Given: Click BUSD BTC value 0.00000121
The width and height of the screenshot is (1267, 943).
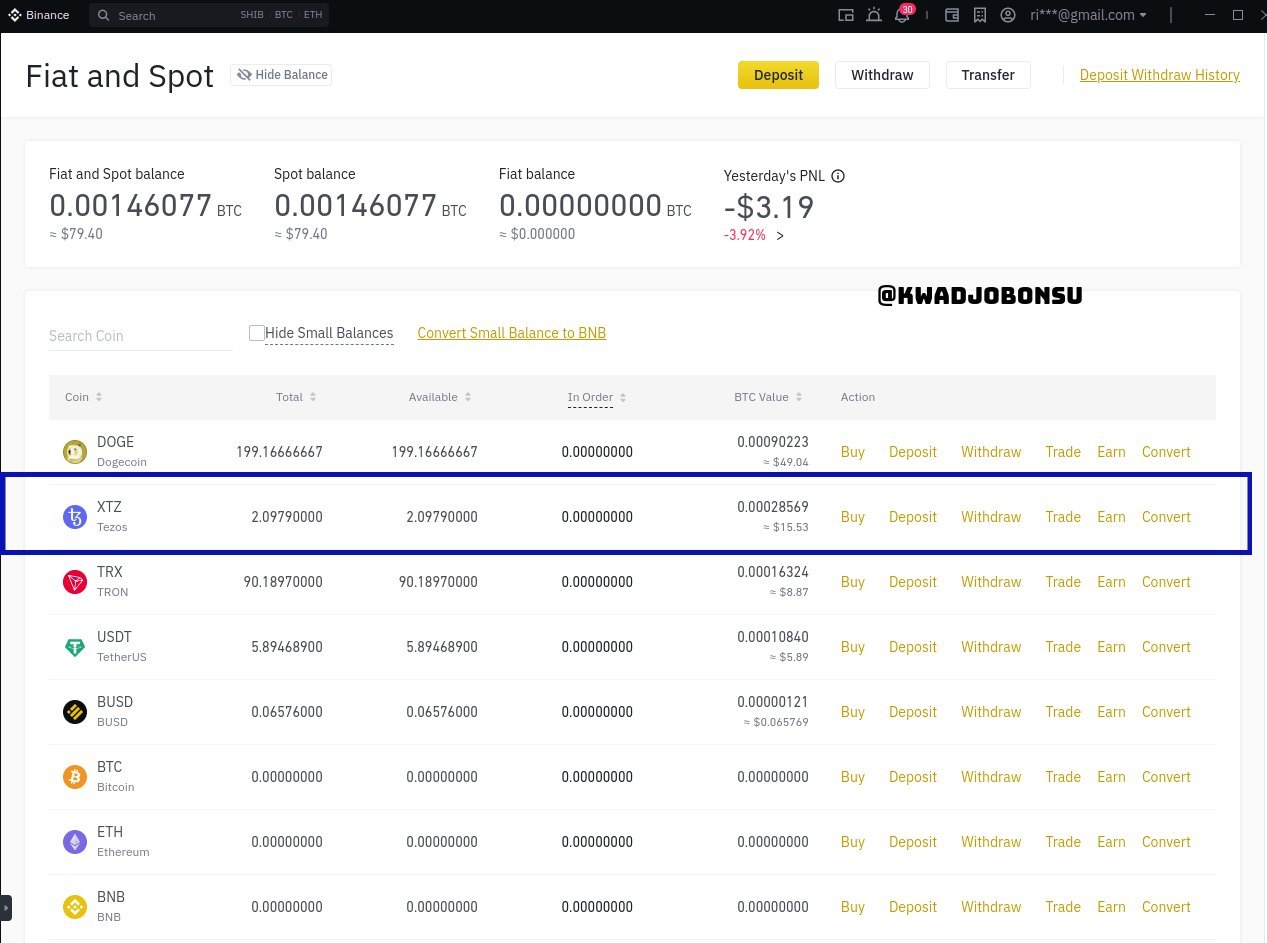Looking at the screenshot, I should tap(773, 702).
